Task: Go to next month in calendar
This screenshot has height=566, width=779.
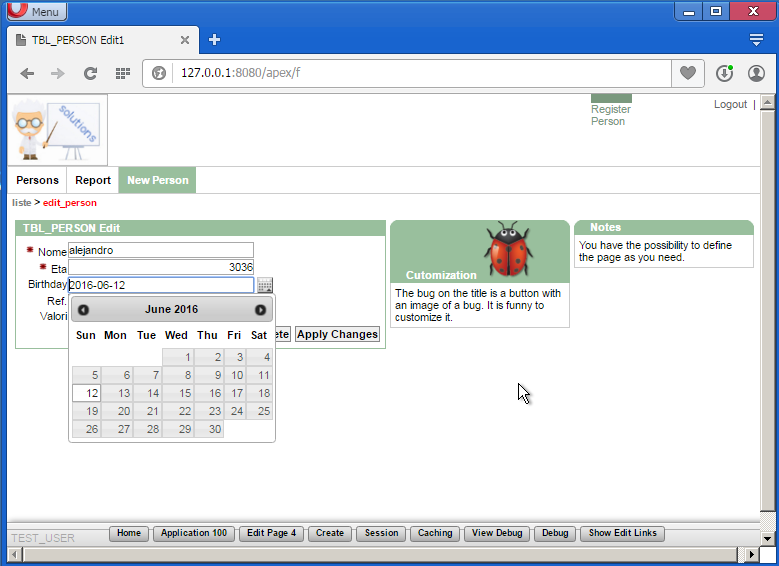Action: pos(260,310)
